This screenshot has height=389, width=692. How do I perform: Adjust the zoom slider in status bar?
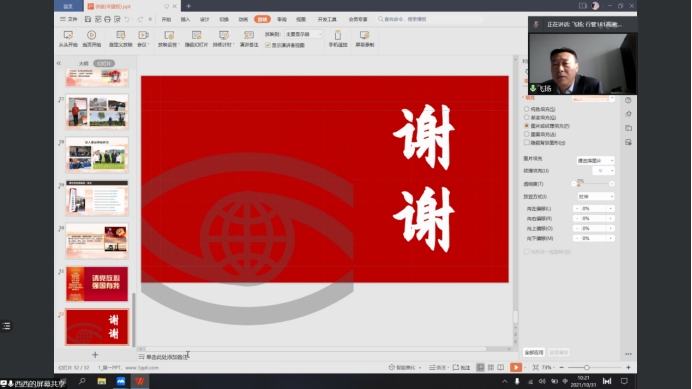[587, 367]
